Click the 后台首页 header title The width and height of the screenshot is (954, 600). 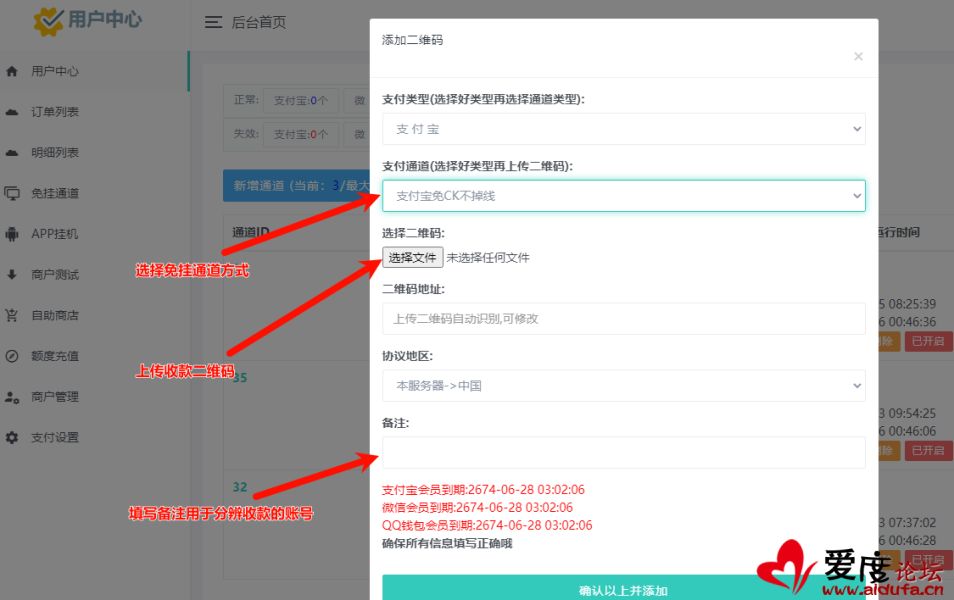(x=259, y=23)
